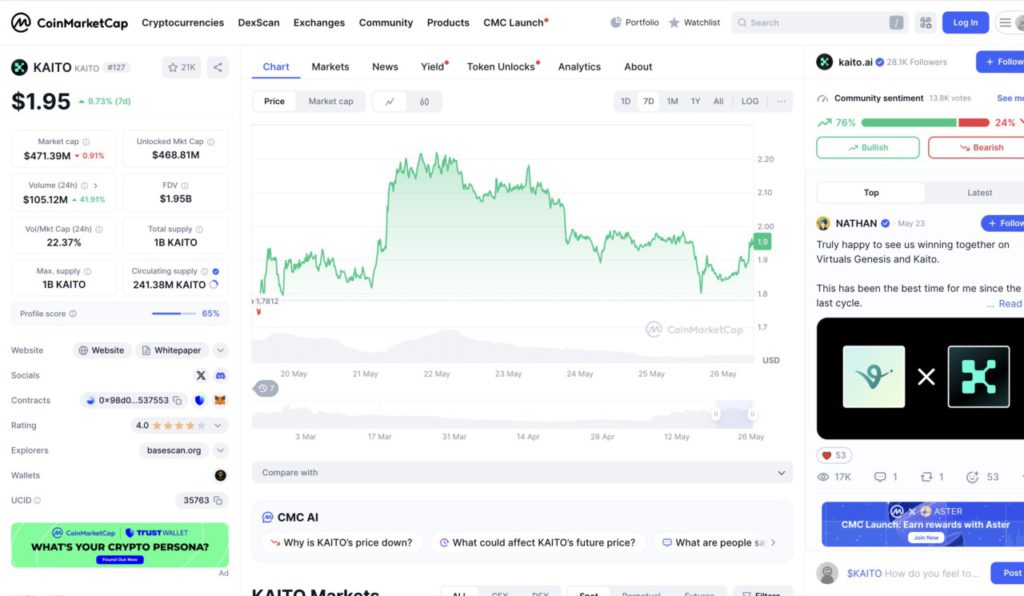Screen dimensions: 1024x596
Task: Expand the Compare with dropdown
Action: [782, 472]
